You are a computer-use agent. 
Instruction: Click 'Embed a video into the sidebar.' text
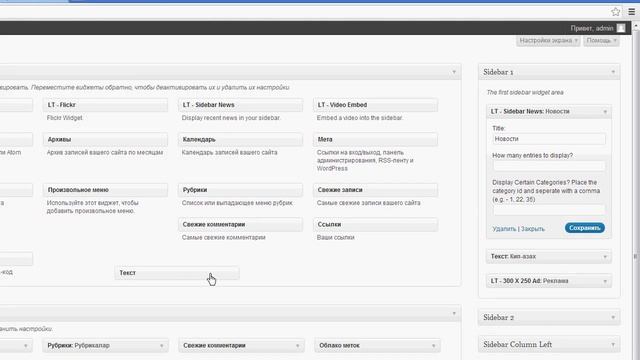[360, 118]
